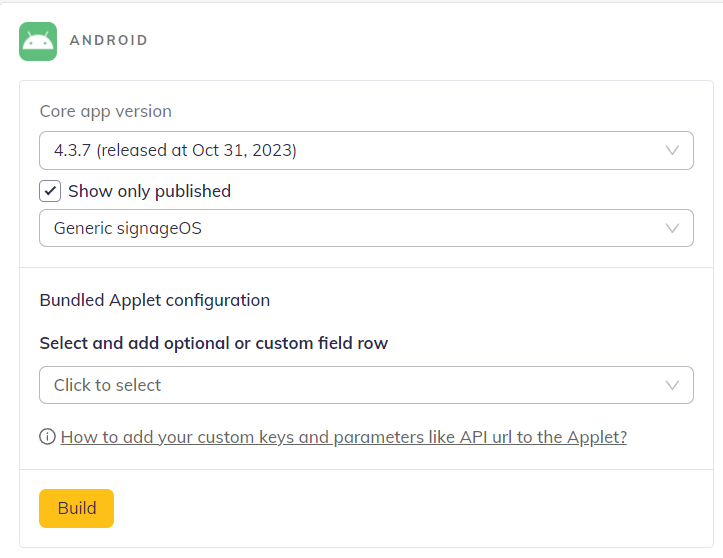Click the "Bundled Applet configuration" heading

pos(155,299)
